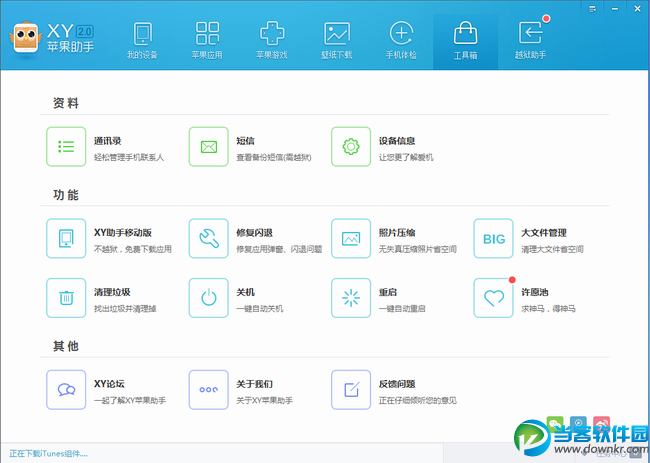
Task: Switch to the 苹果游戏 tab
Action: 272,41
